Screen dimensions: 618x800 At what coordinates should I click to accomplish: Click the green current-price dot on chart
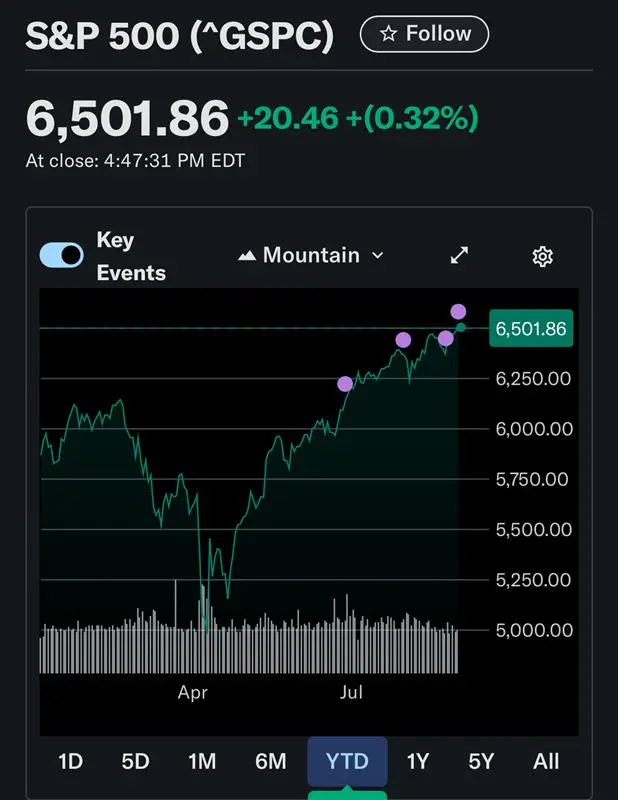point(461,328)
